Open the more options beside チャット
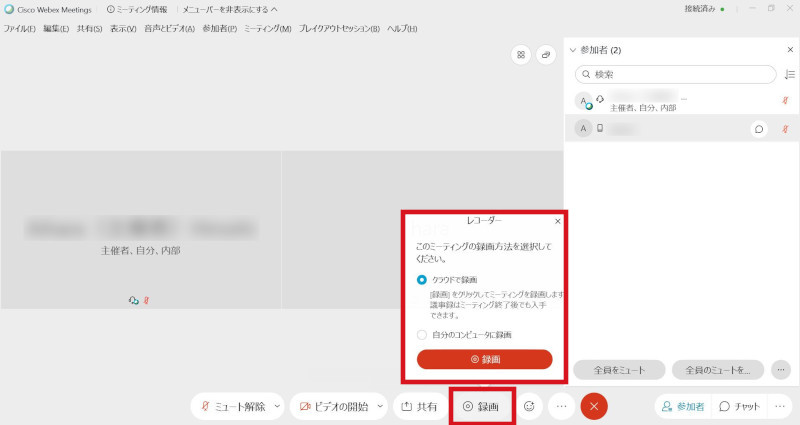Screen dimensions: 800x425 point(781,407)
